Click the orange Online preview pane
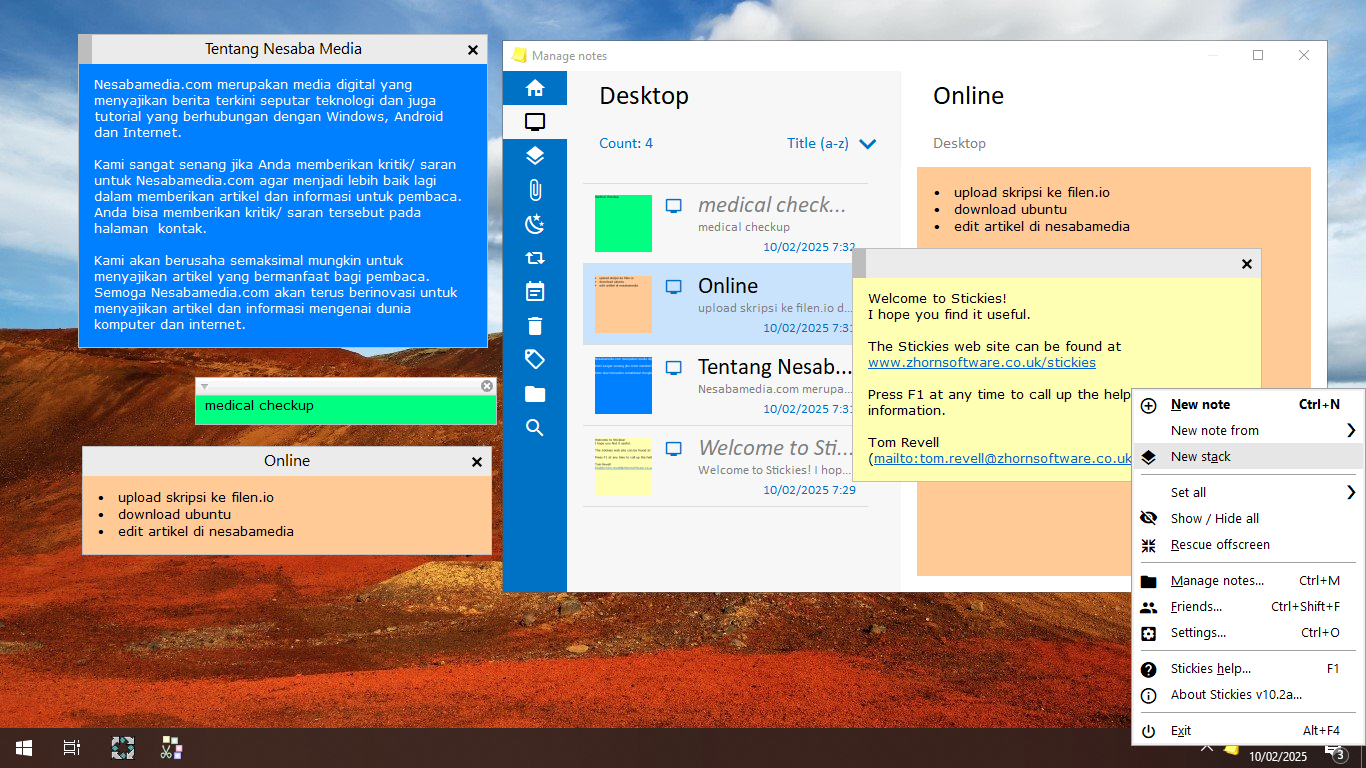1366x768 pixels. 1114,371
